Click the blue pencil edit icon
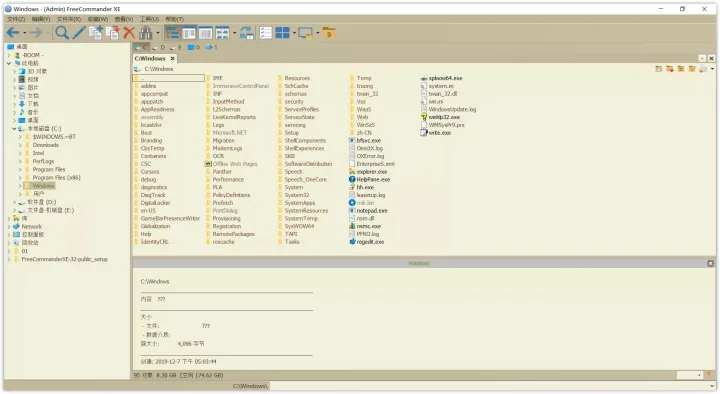 79,33
